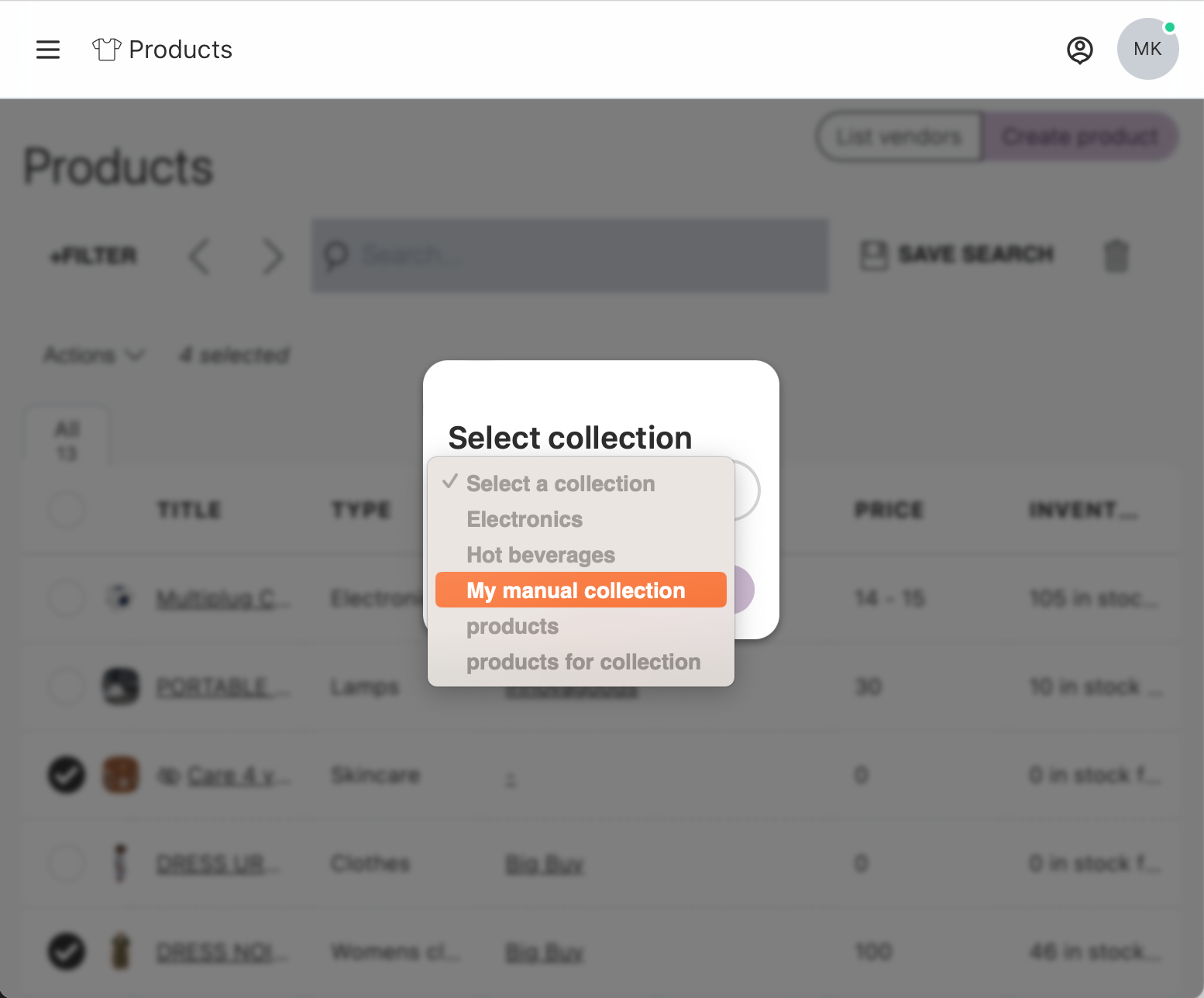Go to next page with right chevron
Screen dimensions: 1204x998
[x=272, y=256]
